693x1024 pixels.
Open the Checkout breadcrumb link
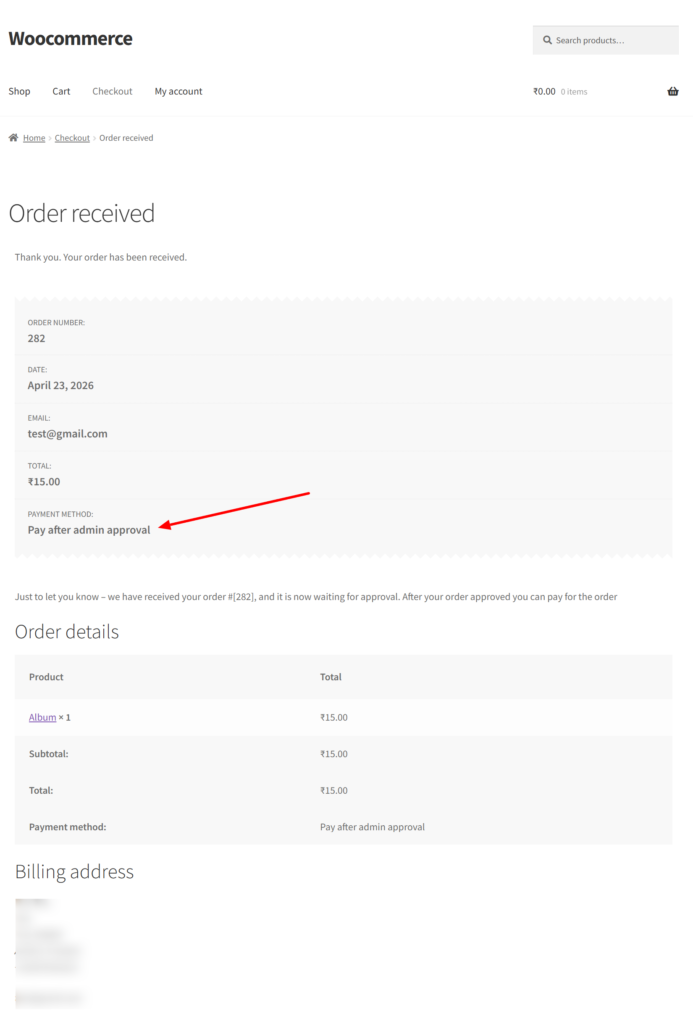tap(72, 138)
